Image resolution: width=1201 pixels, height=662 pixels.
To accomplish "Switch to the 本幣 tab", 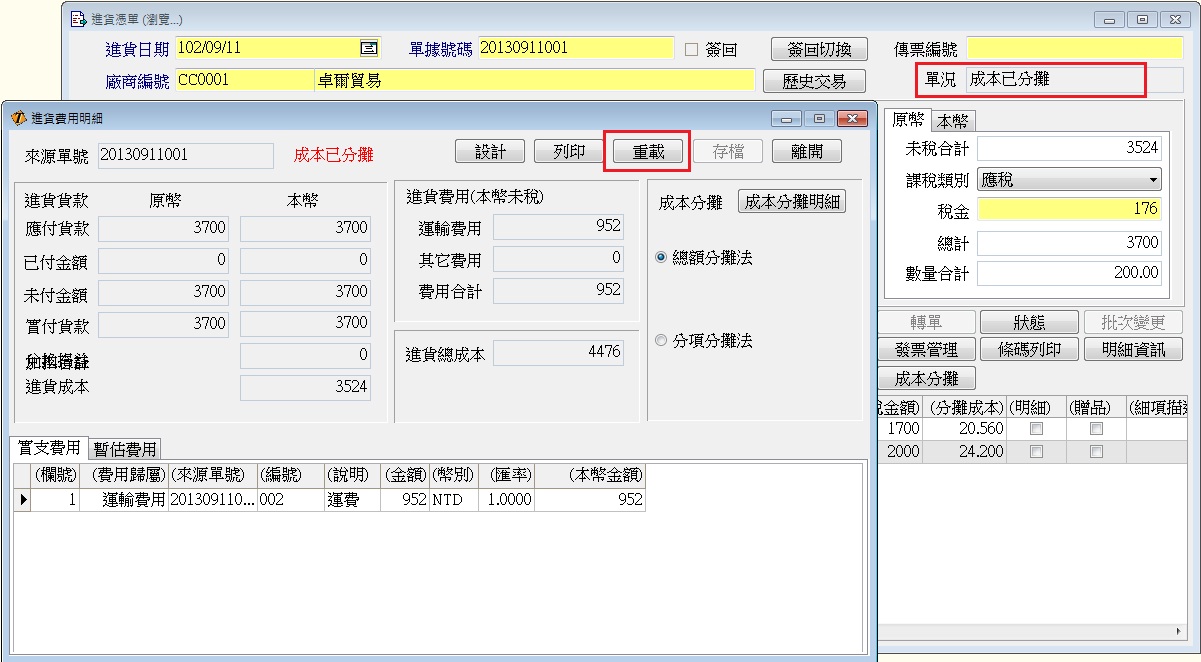I will pyautogui.click(x=953, y=121).
